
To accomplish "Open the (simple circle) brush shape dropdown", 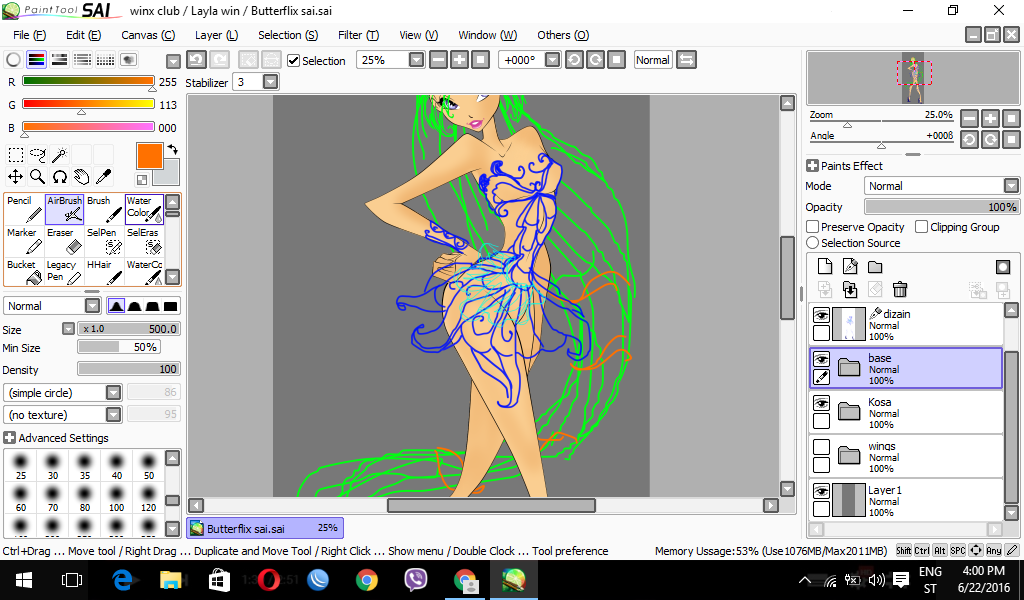I will (x=114, y=392).
